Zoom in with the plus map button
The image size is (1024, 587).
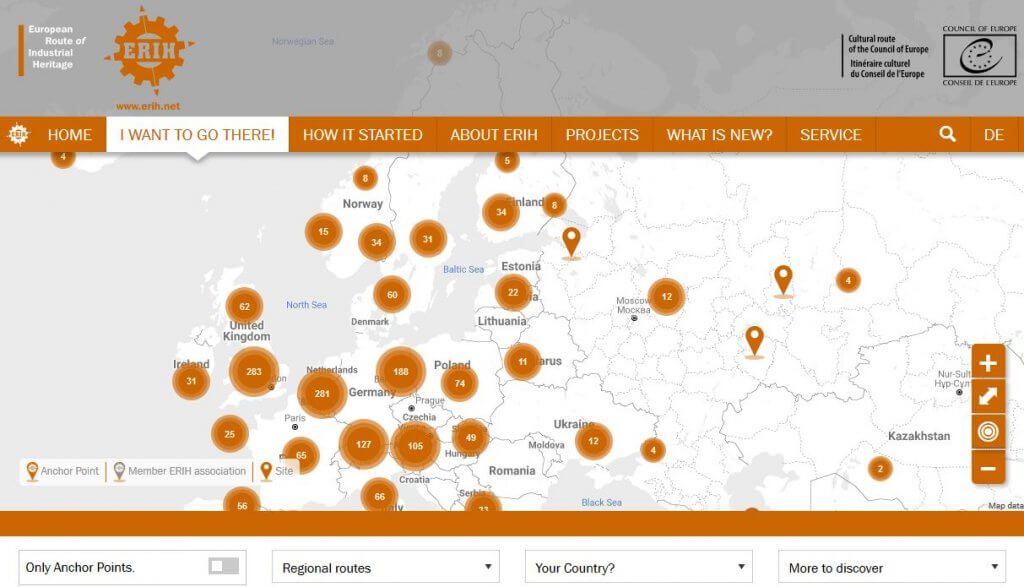click(988, 362)
